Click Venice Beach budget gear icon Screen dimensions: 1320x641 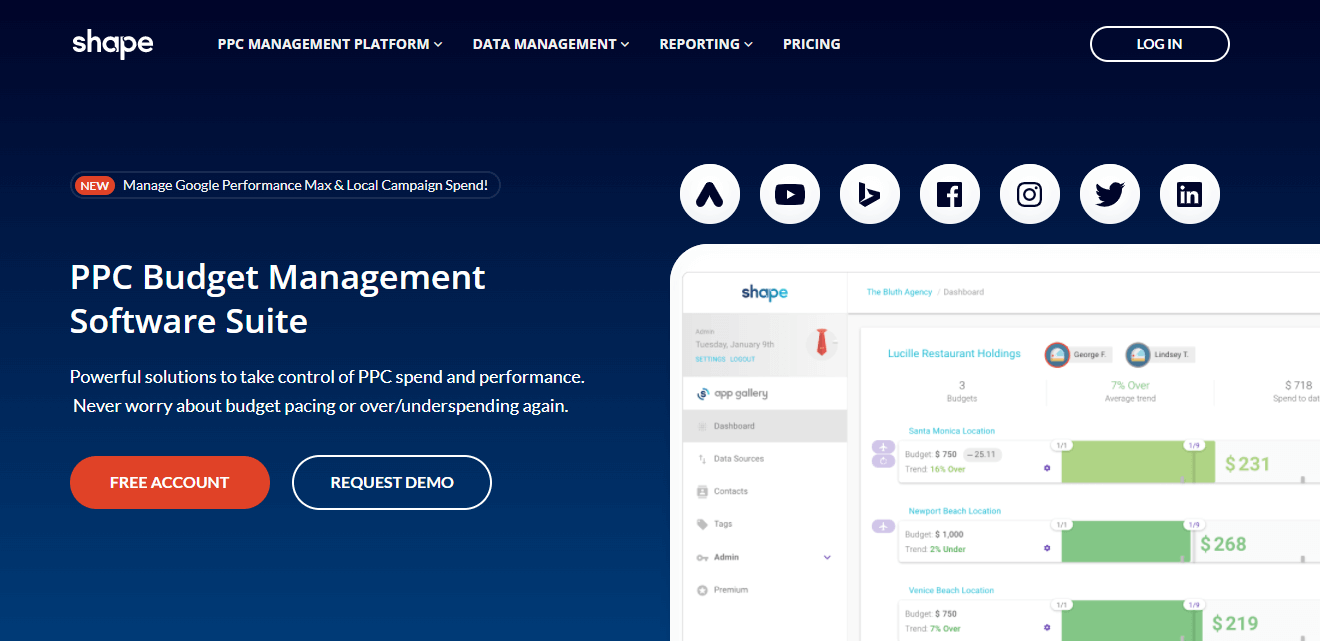1047,628
